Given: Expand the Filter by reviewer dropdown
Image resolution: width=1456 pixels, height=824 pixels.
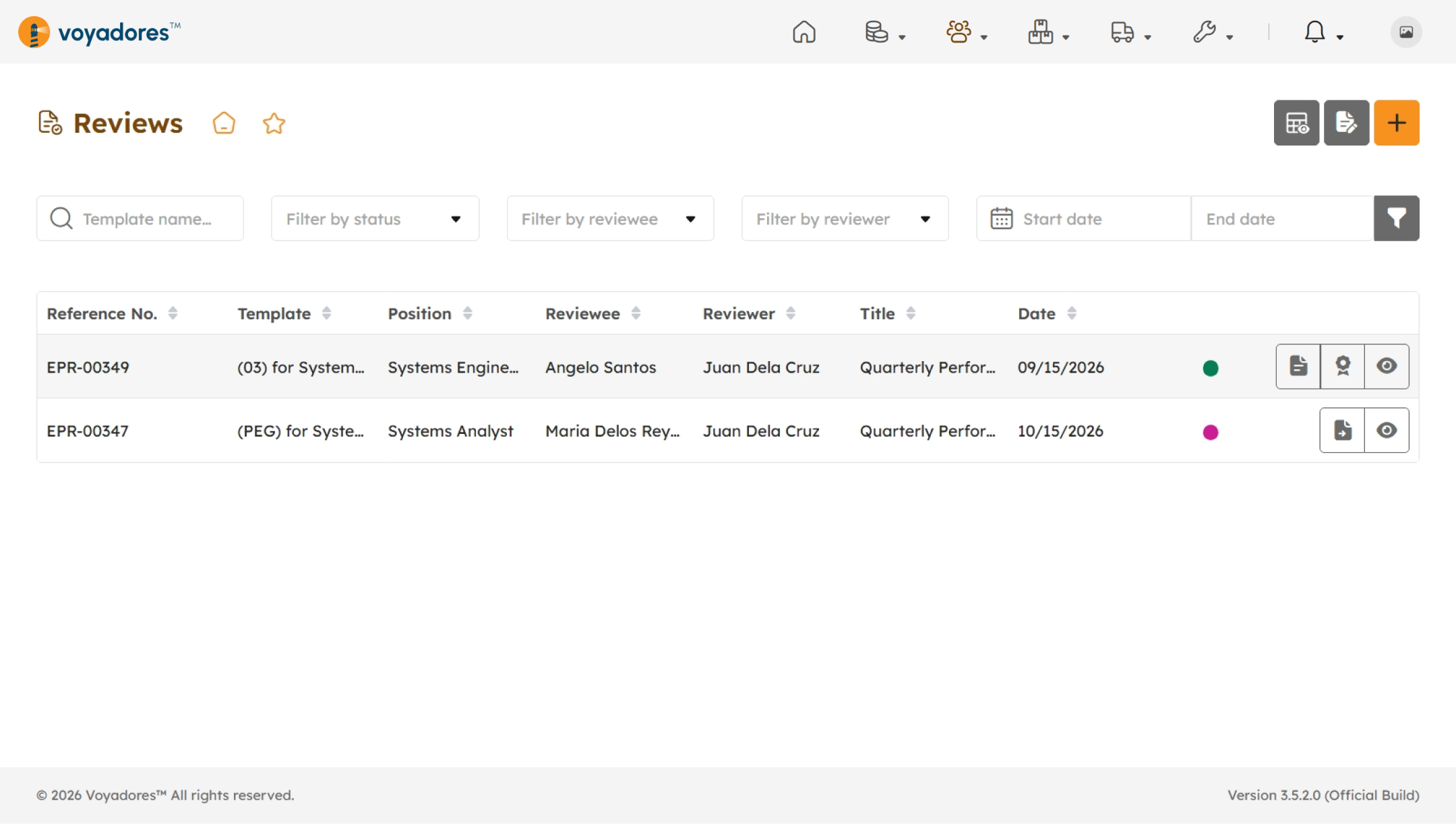Looking at the screenshot, I should [x=845, y=218].
